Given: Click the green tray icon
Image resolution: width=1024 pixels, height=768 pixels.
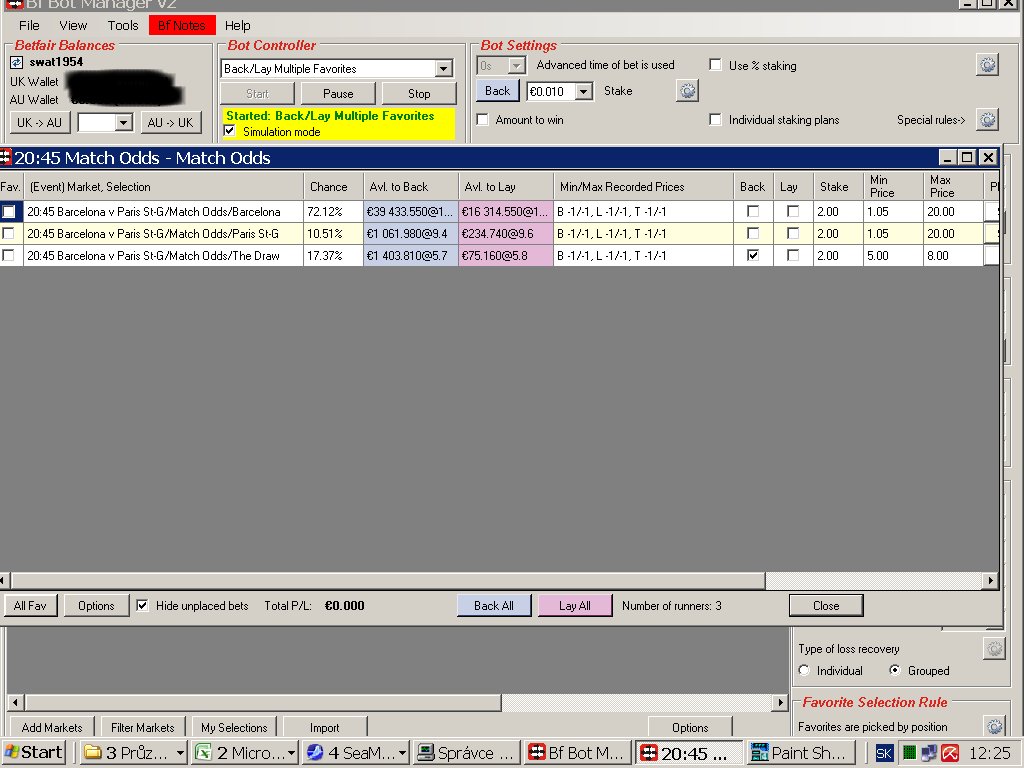Looking at the screenshot, I should click(909, 753).
